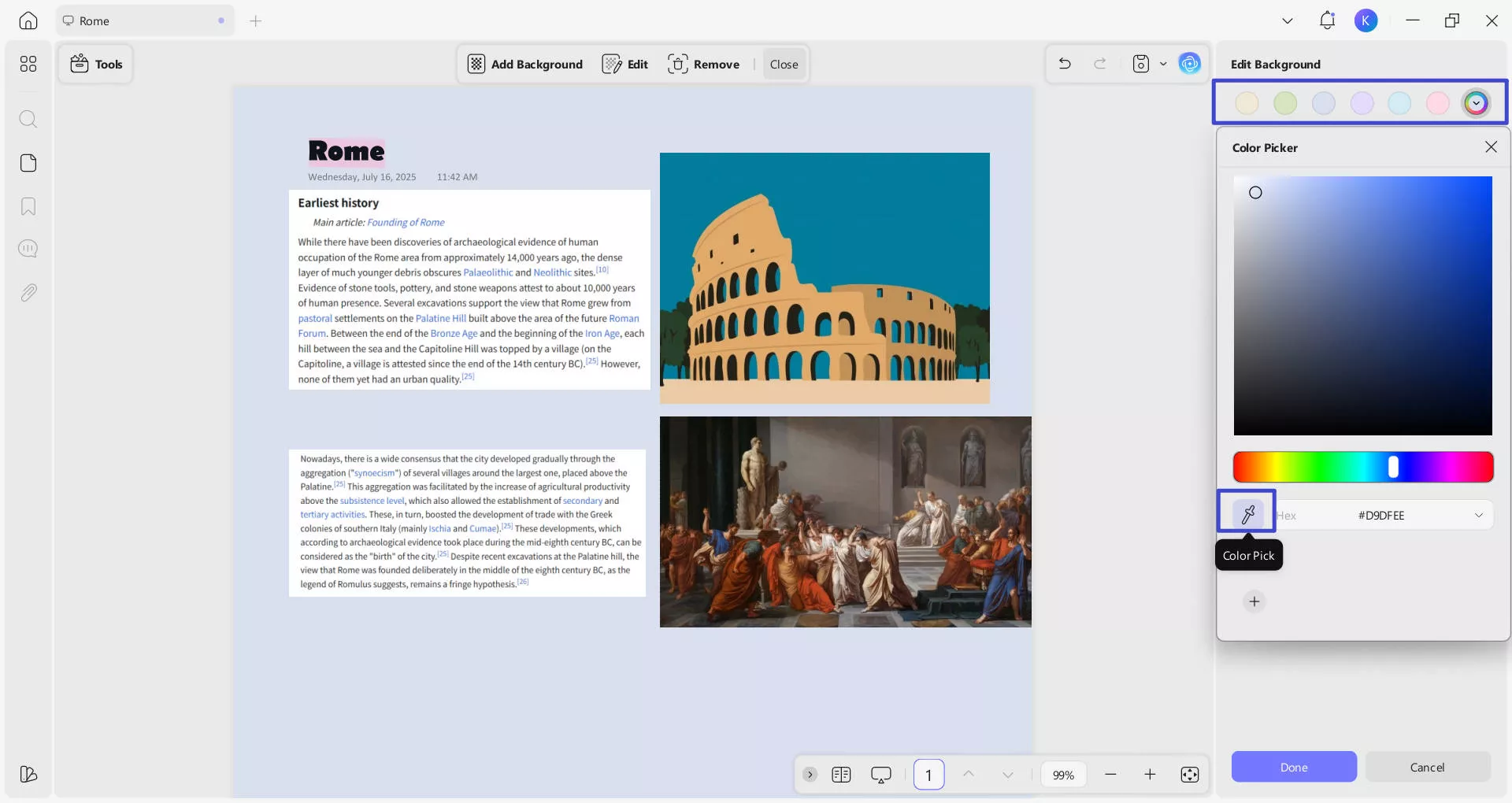Viewport: 1512px width, 803px height.
Task: Open the Palatine Hill link
Action: tap(441, 318)
